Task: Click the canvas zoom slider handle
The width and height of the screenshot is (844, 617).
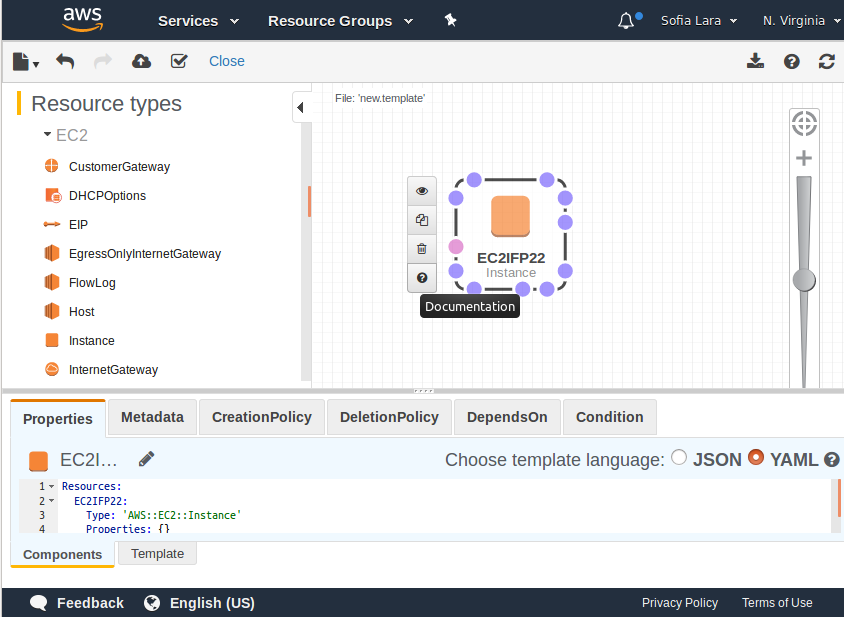Action: [x=804, y=280]
